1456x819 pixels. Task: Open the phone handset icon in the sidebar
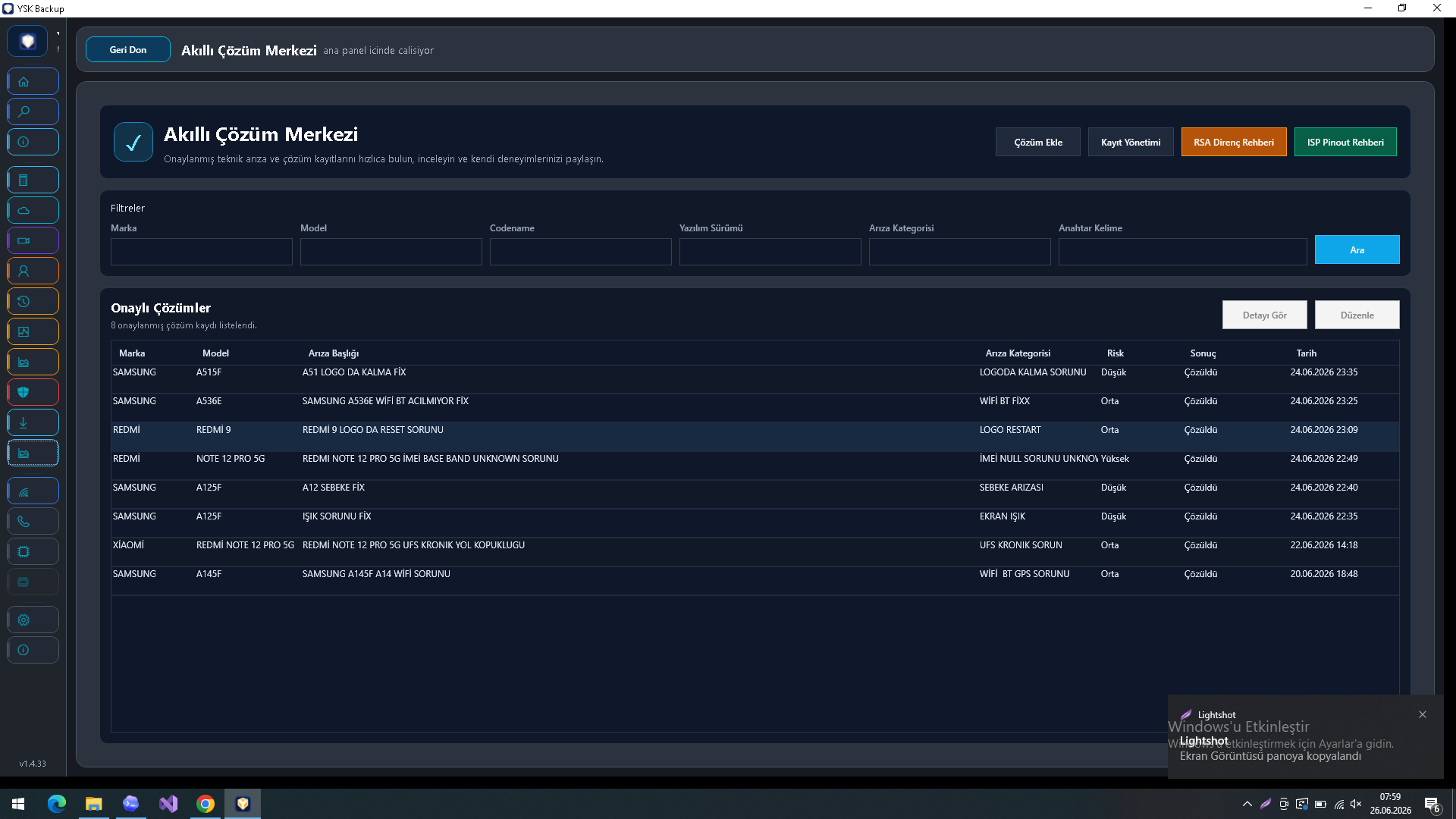click(x=33, y=521)
